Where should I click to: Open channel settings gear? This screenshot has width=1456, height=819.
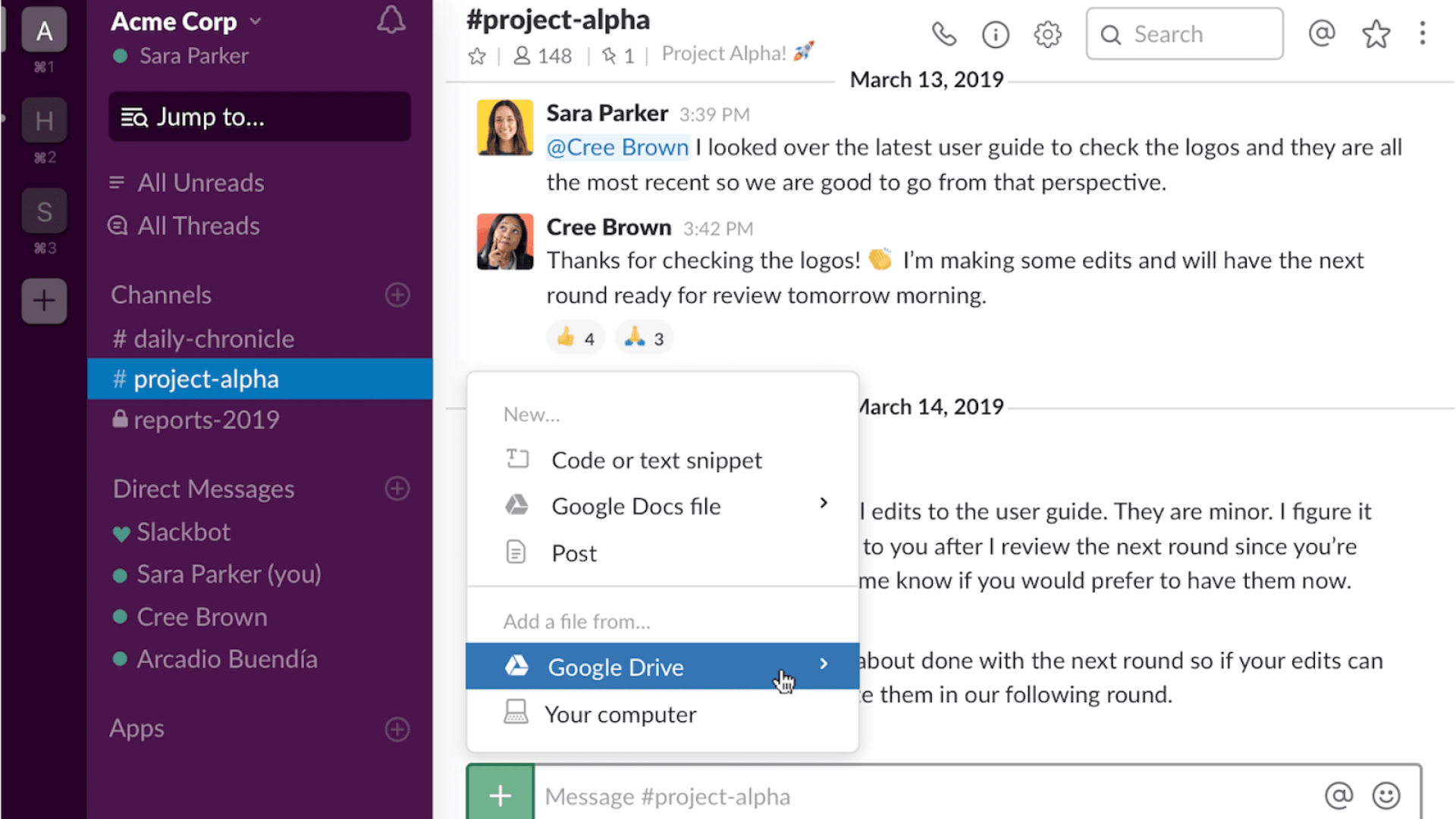pyautogui.click(x=1047, y=34)
